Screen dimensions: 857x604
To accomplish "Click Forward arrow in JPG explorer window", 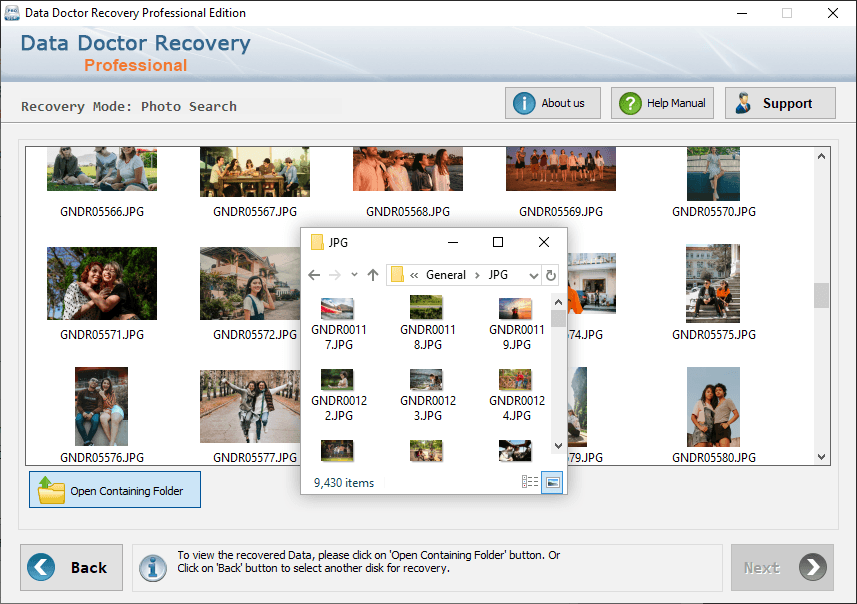I will pyautogui.click(x=335, y=275).
